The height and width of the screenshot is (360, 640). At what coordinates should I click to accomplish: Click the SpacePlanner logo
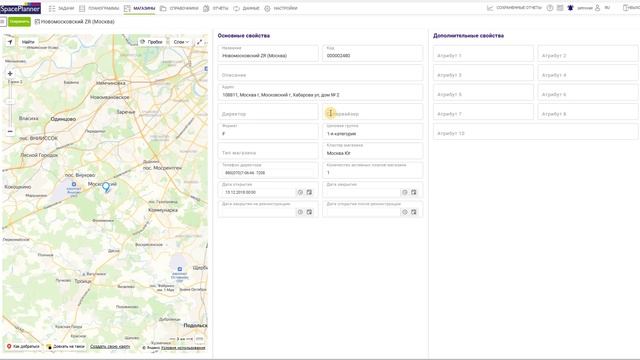[x=20, y=8]
